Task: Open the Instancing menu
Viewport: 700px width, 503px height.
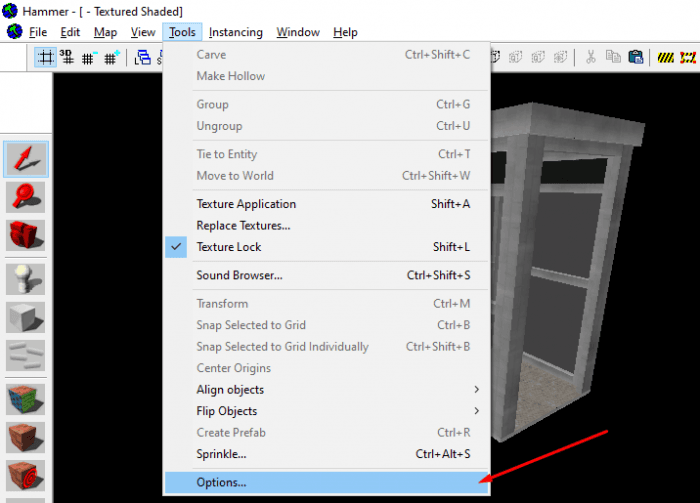Action: coord(235,32)
